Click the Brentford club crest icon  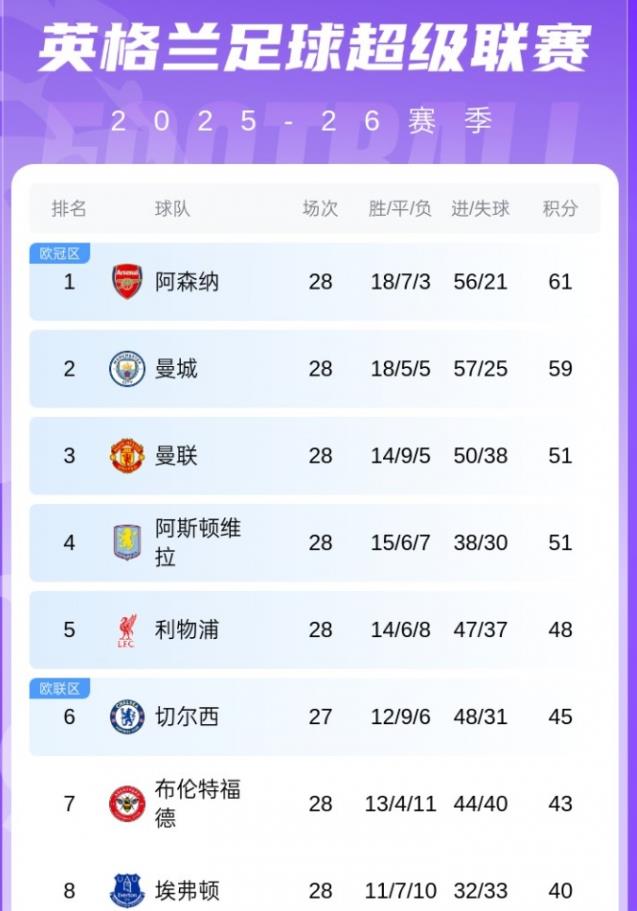click(x=127, y=804)
